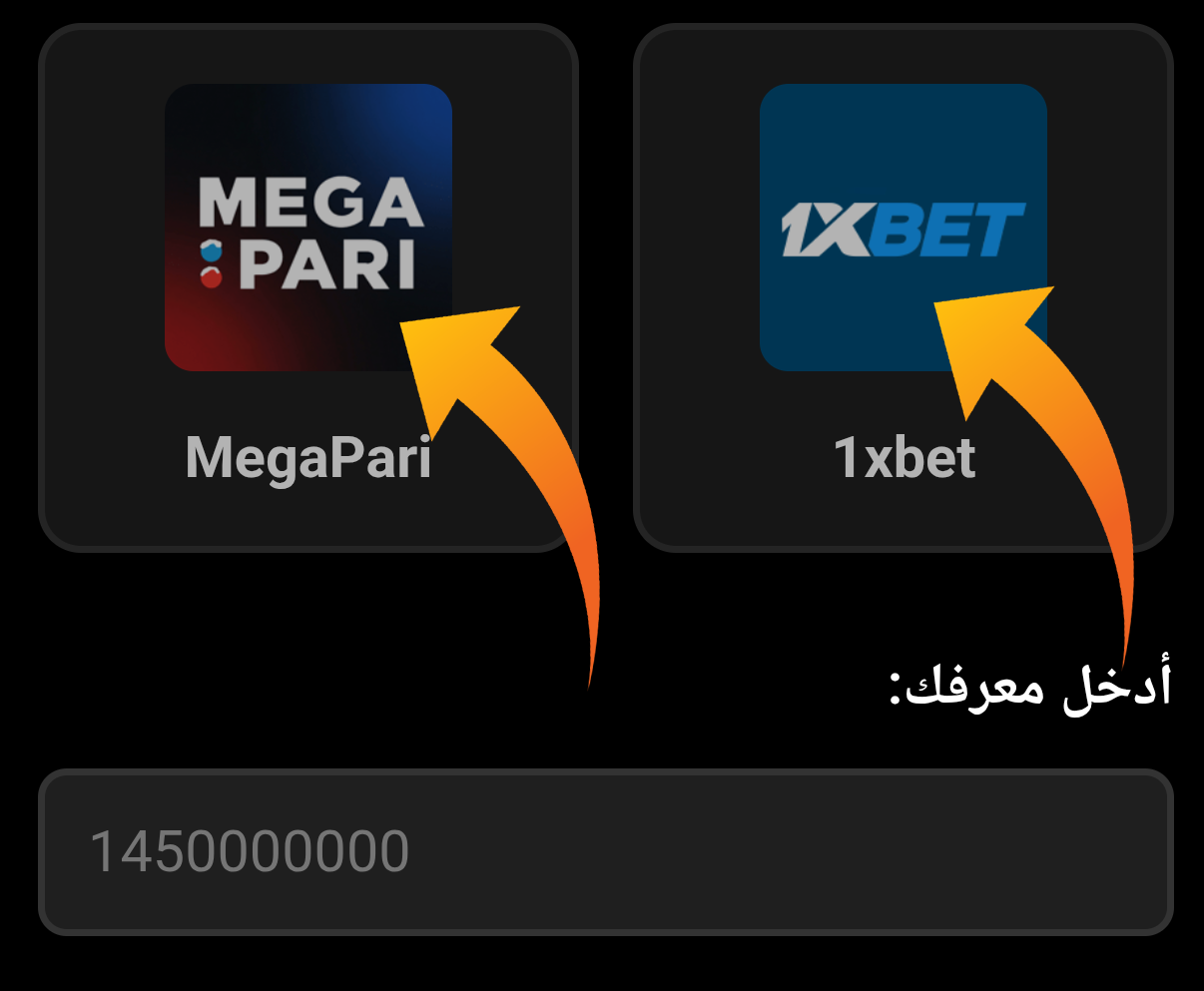Choose the MegaPari bookmaker card

308,287
